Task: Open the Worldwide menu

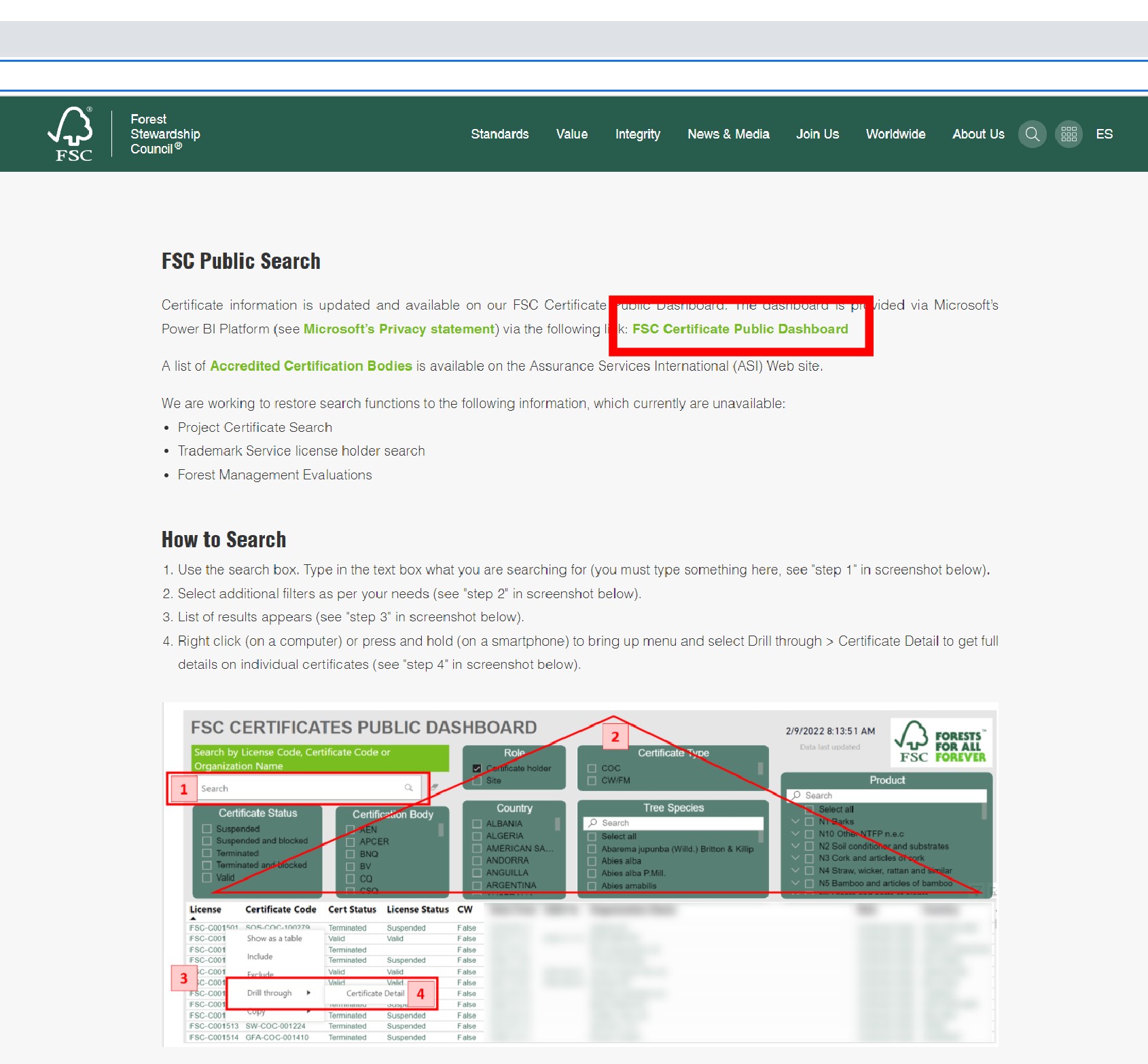Action: (x=895, y=134)
